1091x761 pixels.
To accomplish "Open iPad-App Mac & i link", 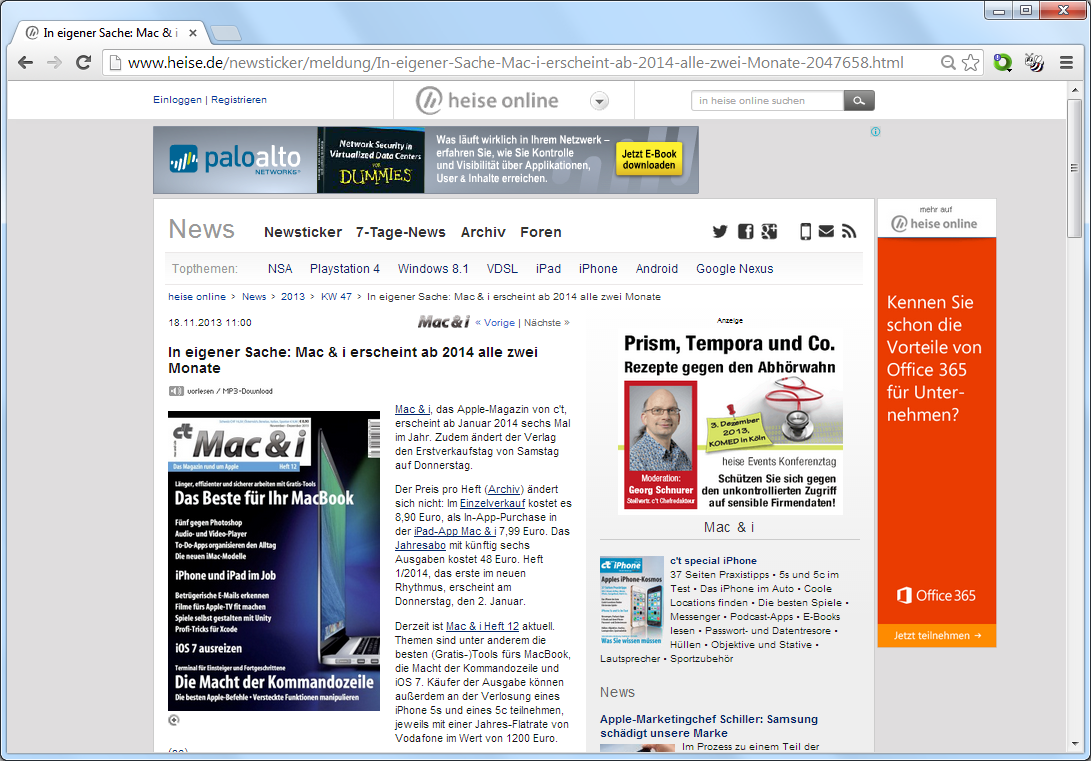I will coord(455,531).
